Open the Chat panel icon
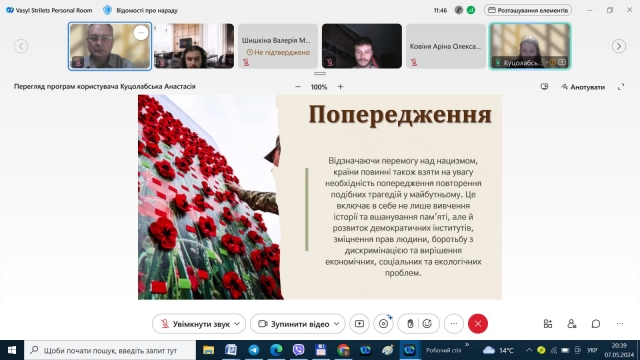The height and width of the screenshot is (360, 640). pos(596,324)
